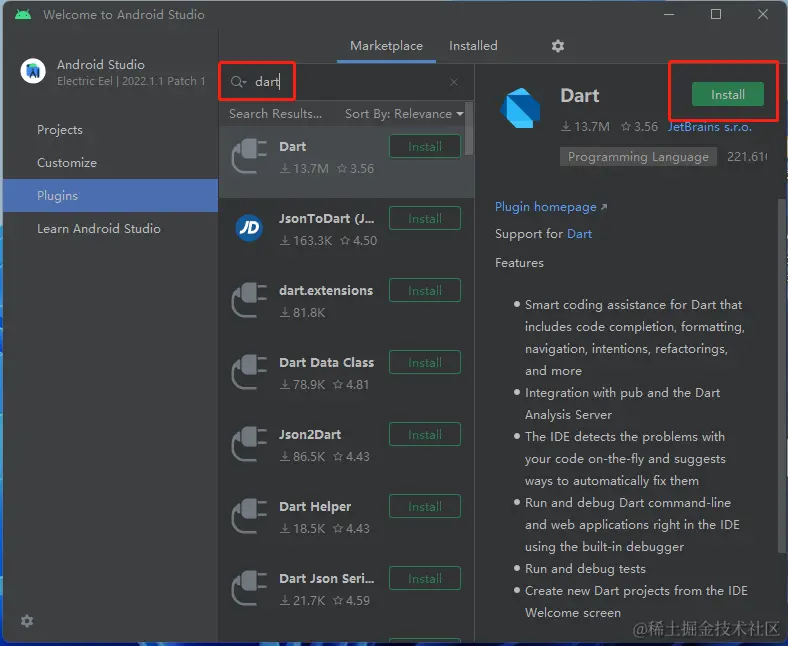Open the Sort By: Relevance dropdown

(404, 114)
